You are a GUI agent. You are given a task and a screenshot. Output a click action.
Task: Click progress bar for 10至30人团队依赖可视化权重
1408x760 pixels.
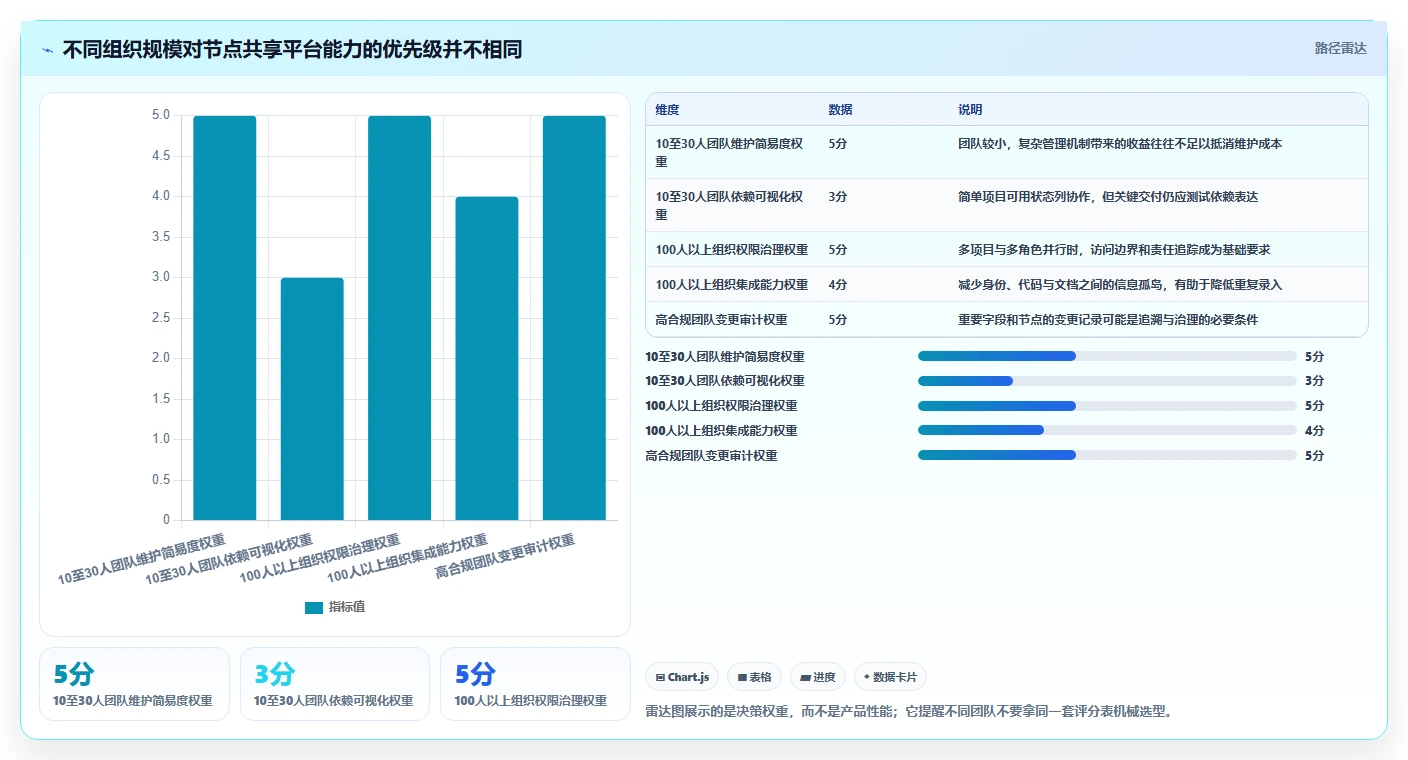click(1107, 381)
